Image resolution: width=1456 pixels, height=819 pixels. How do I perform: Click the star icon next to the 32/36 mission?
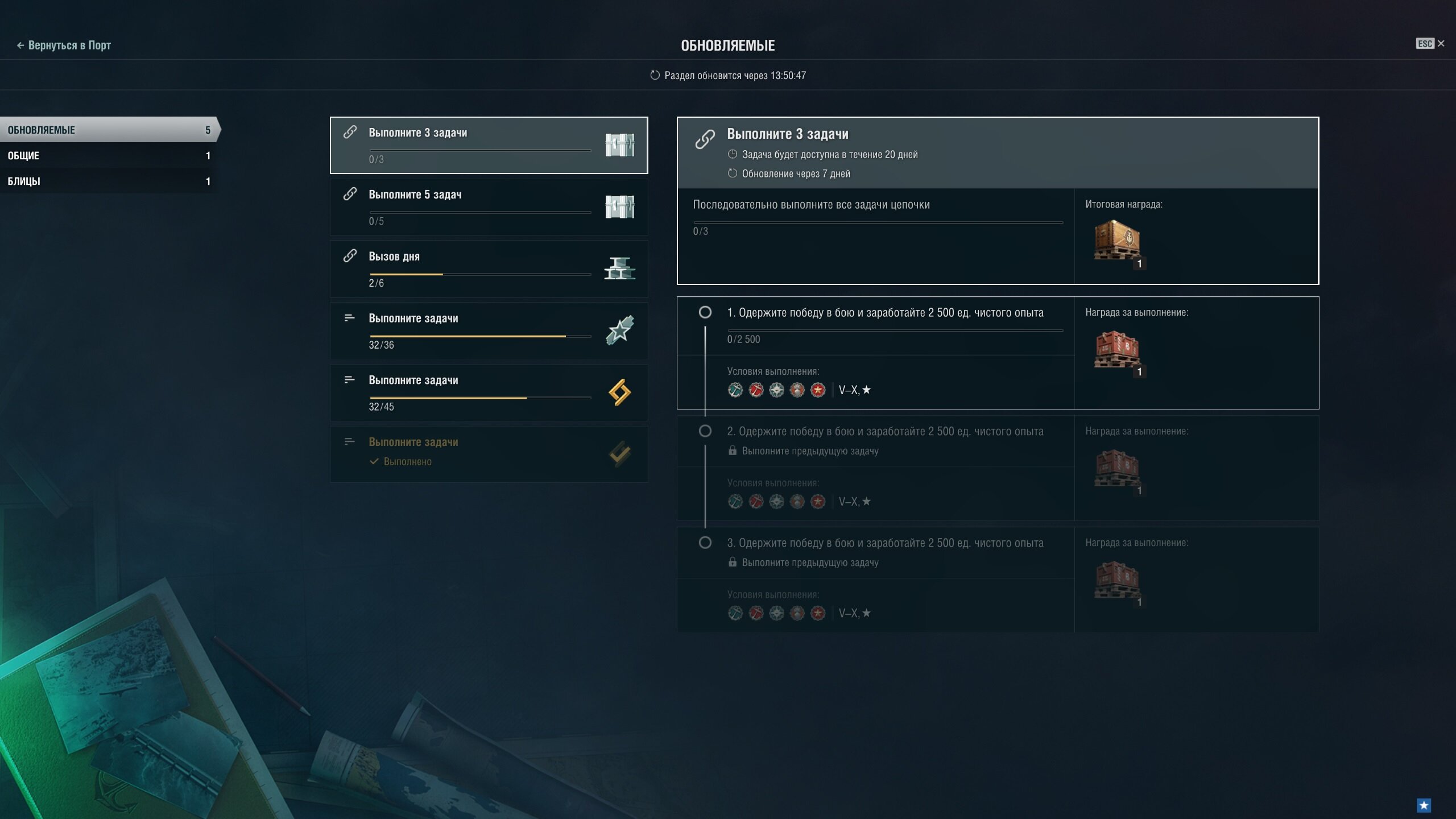(x=619, y=330)
